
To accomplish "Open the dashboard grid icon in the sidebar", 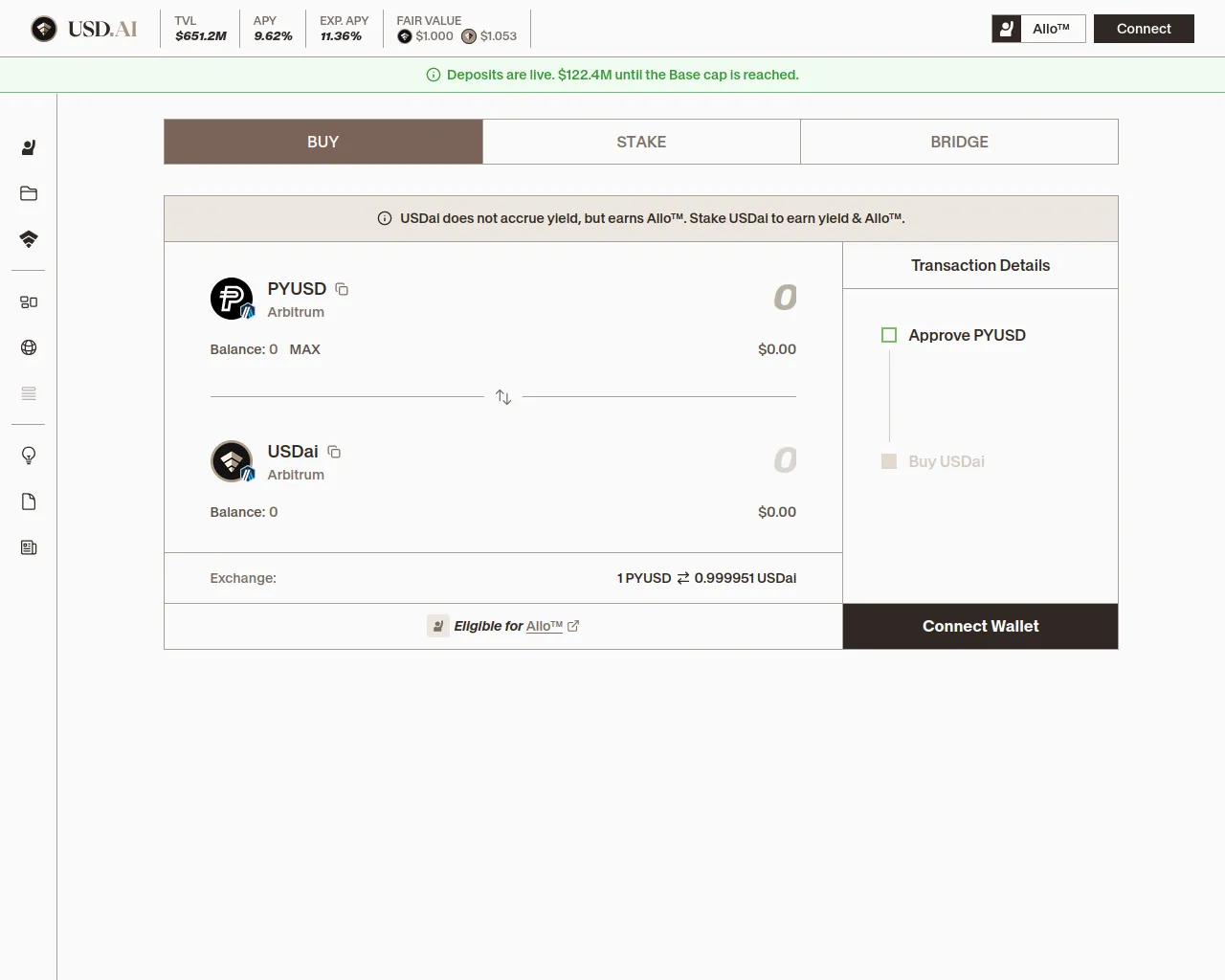I will coord(29,302).
